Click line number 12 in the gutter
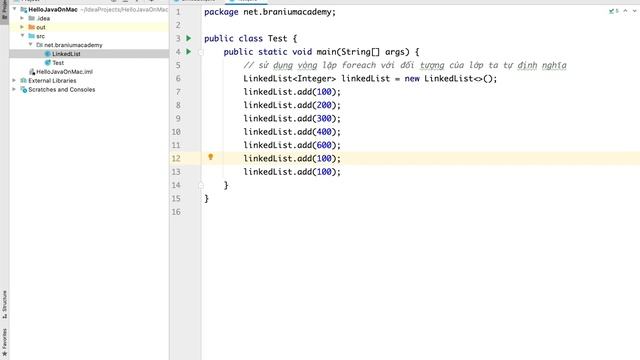 [x=176, y=158]
